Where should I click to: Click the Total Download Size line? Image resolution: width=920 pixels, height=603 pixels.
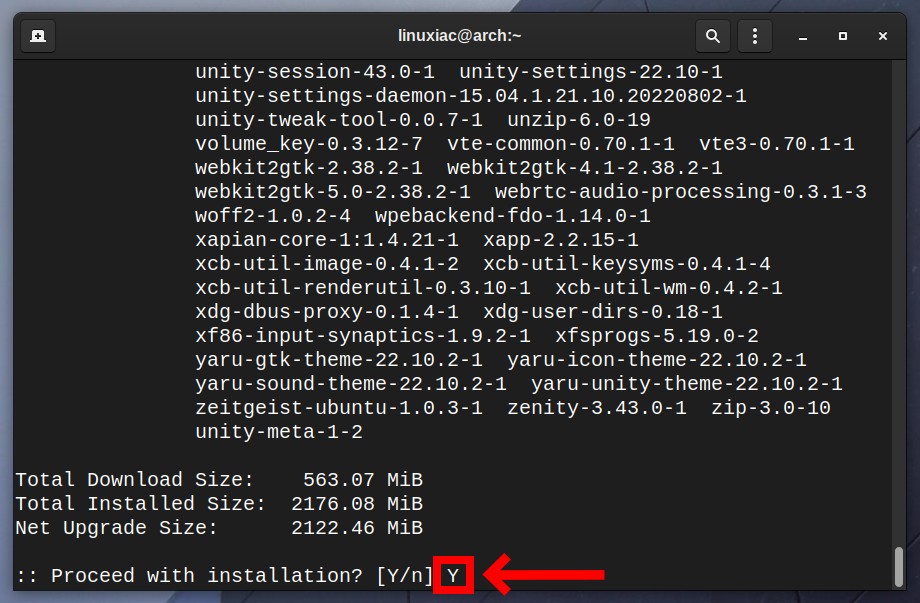[x=219, y=480]
